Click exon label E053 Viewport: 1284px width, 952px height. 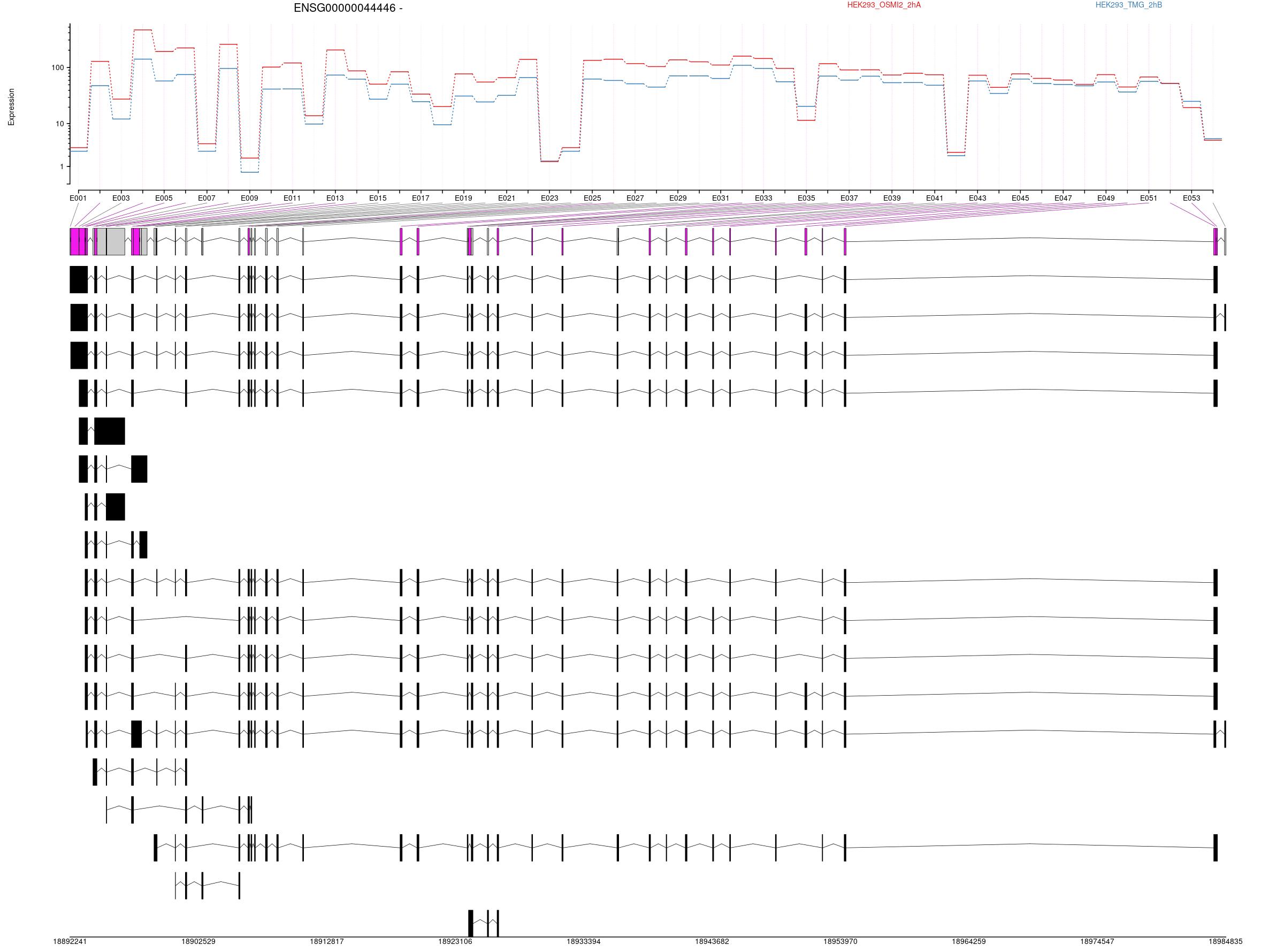(1192, 198)
